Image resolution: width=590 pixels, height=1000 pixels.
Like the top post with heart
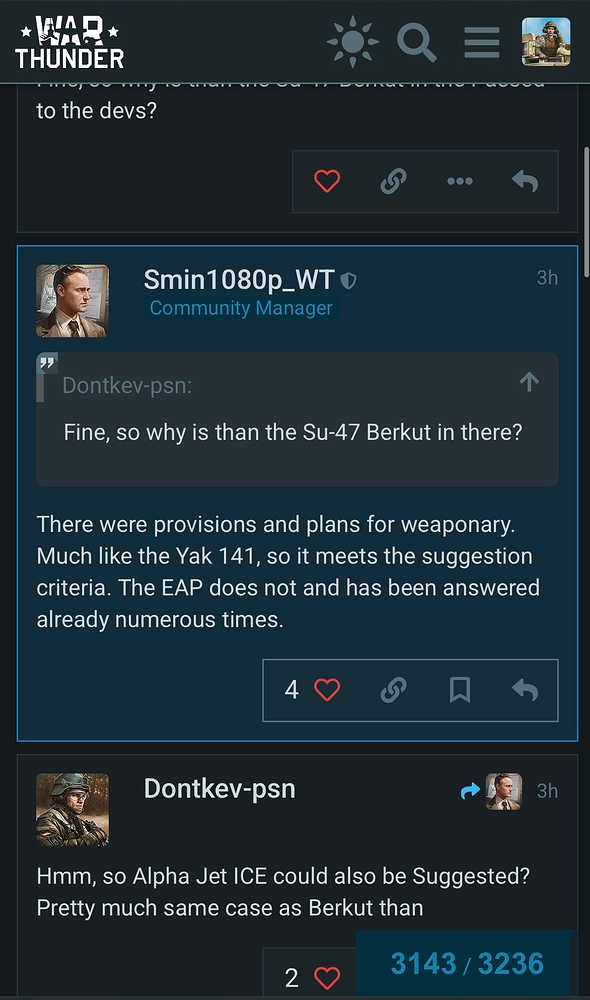pyautogui.click(x=327, y=181)
